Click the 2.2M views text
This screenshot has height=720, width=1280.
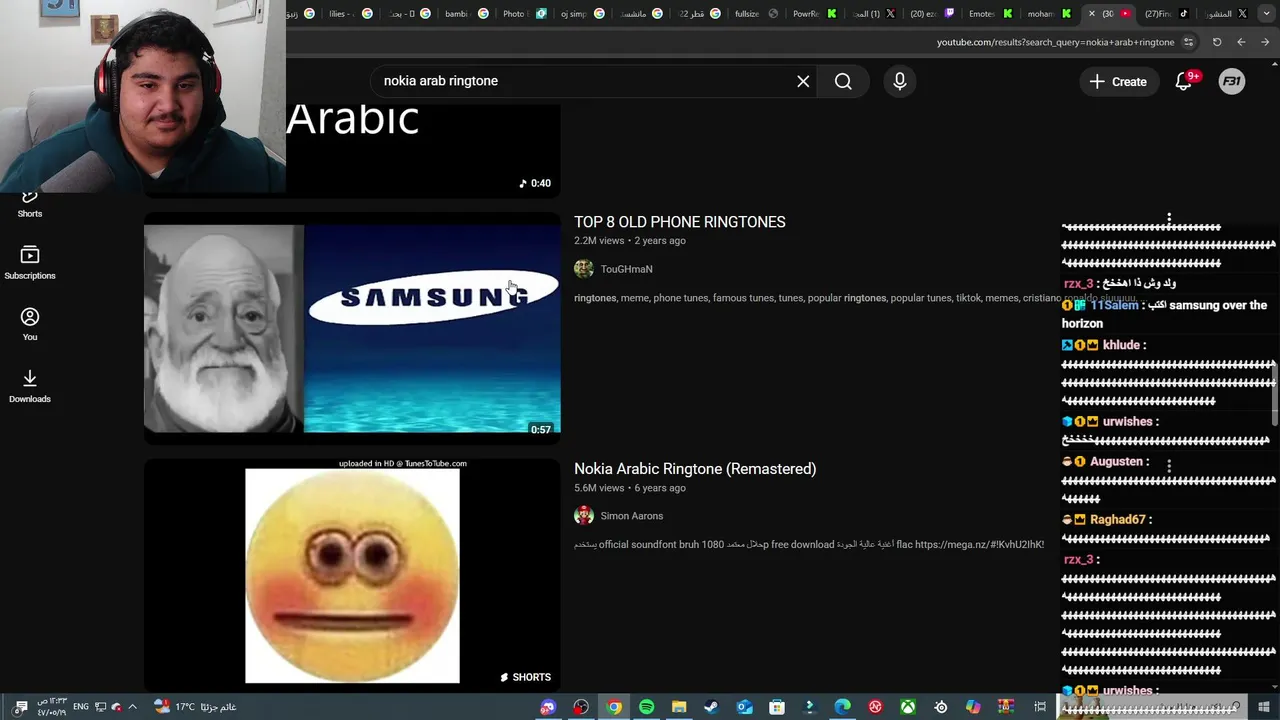599,241
